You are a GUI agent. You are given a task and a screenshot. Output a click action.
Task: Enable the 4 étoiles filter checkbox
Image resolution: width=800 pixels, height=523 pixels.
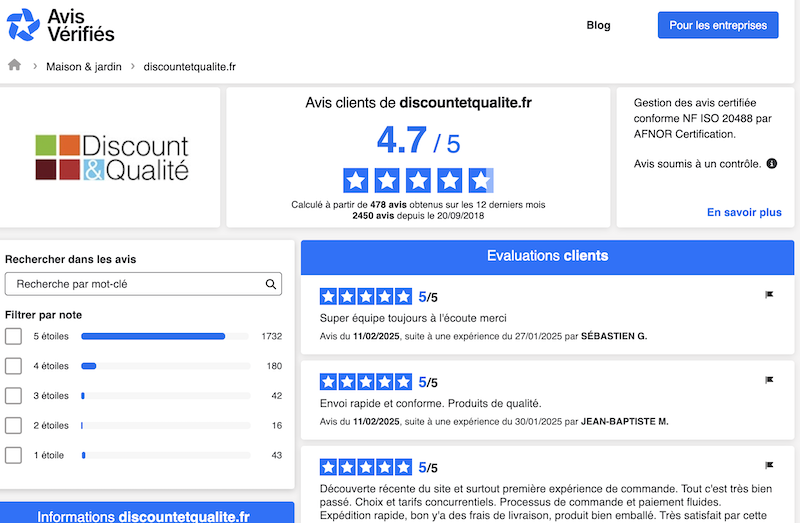tap(13, 366)
